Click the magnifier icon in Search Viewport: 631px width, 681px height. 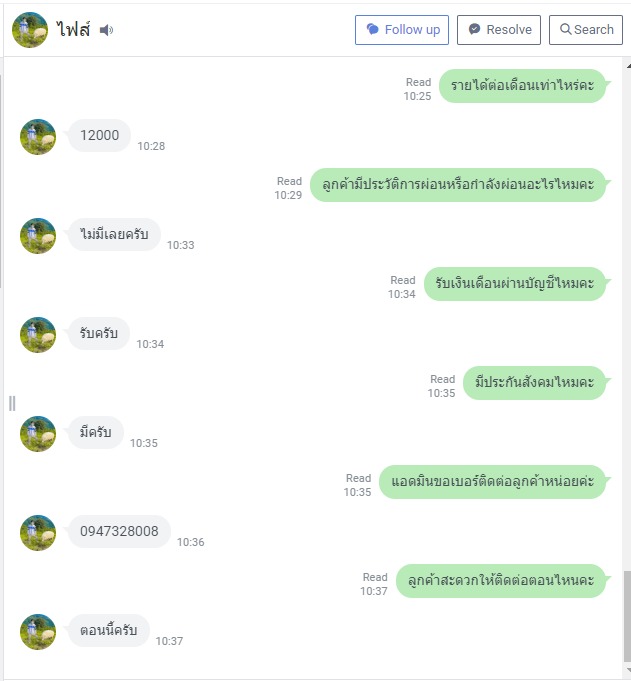[565, 30]
